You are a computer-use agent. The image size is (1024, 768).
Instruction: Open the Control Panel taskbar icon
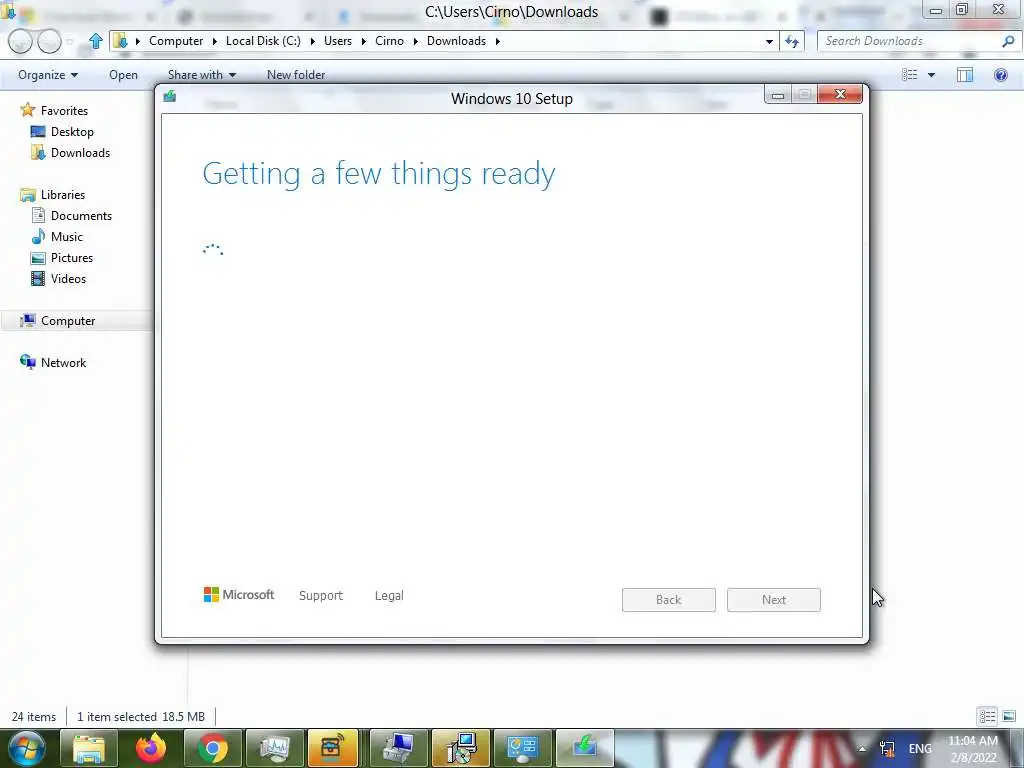coord(522,748)
